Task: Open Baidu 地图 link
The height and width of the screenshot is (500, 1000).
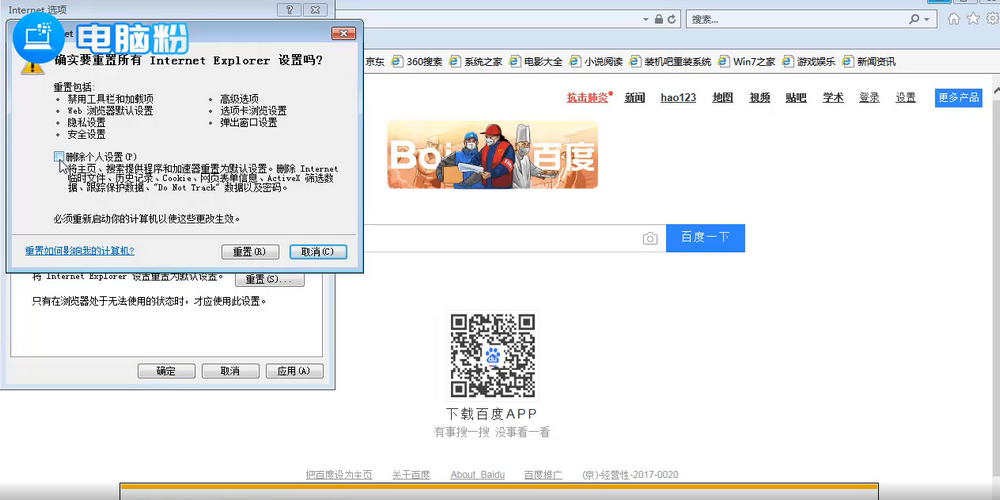Action: (x=723, y=98)
